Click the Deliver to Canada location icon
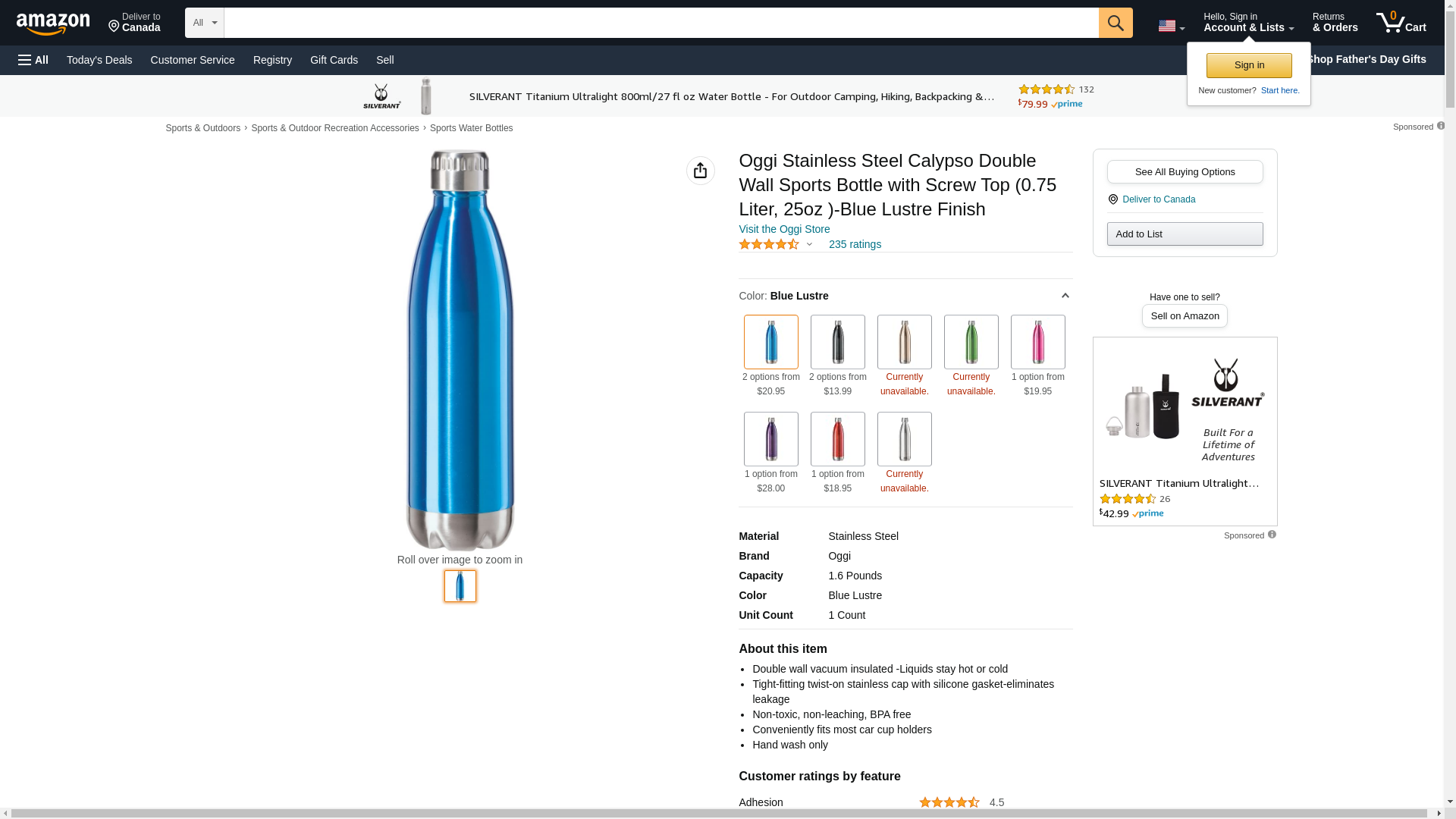1456x819 pixels. [1112, 199]
